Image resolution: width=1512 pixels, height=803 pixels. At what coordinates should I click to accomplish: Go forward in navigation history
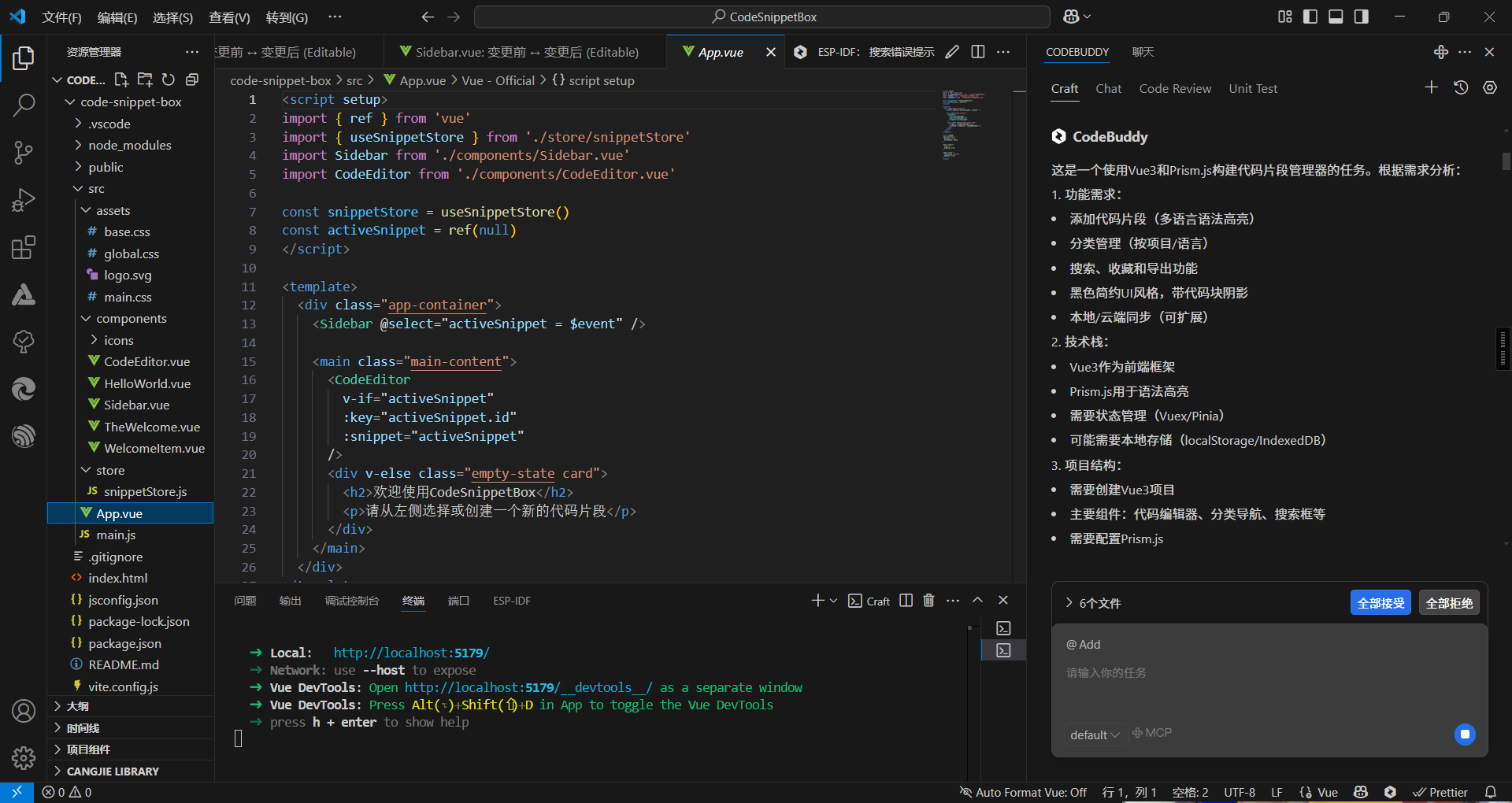coord(454,17)
